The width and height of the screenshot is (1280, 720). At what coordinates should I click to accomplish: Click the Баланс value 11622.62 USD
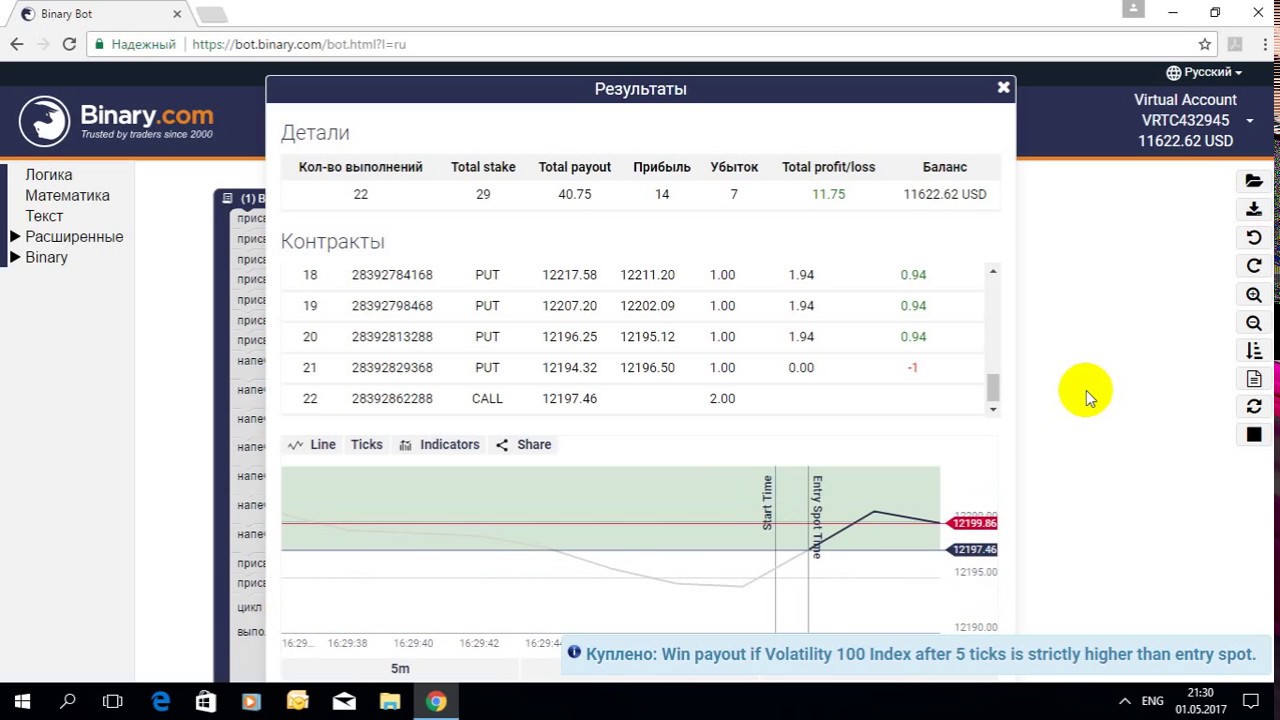click(944, 195)
